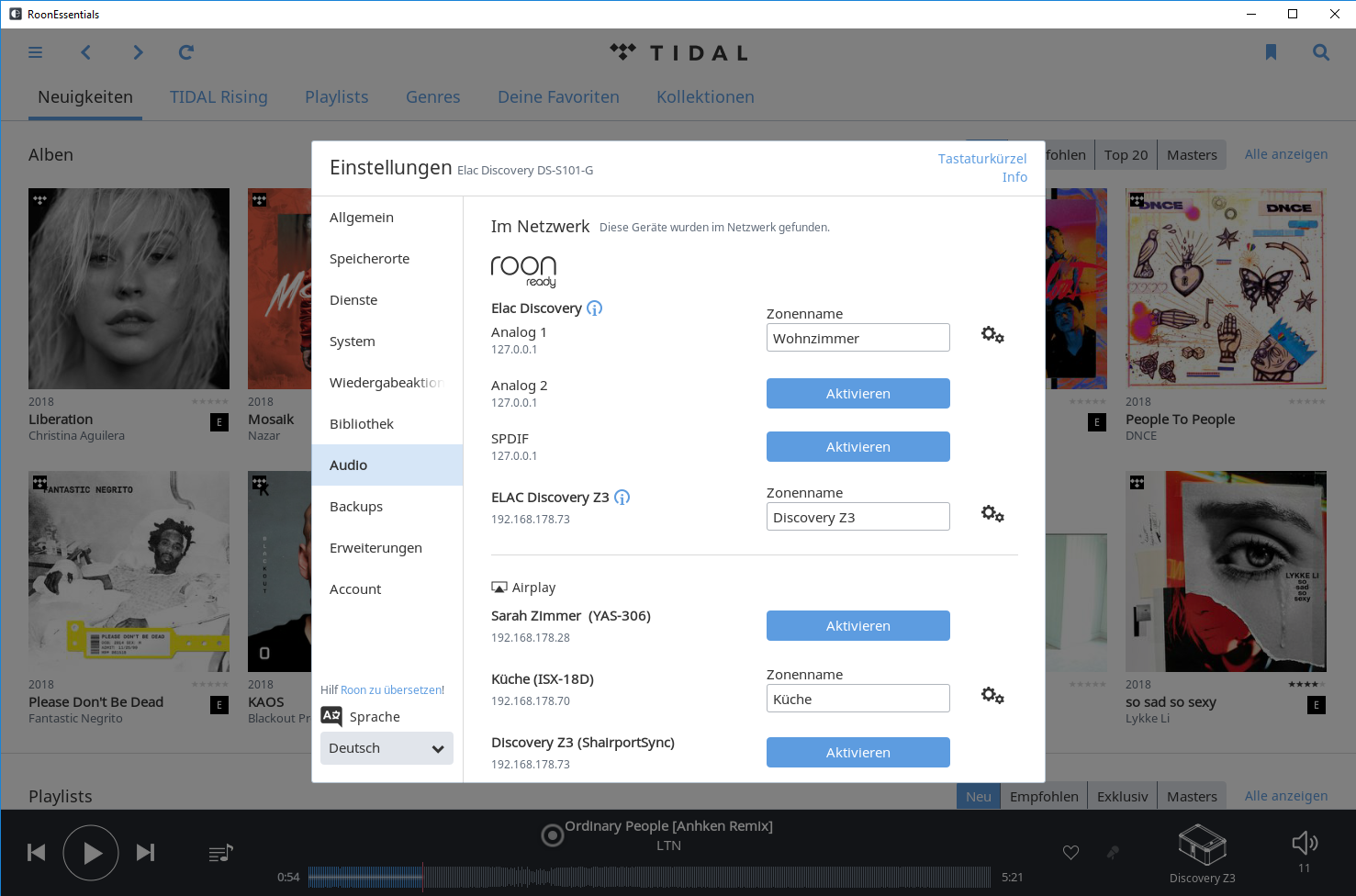Screen dimensions: 1356x896
Task: Click the Sprache translate icon
Action: click(331, 716)
